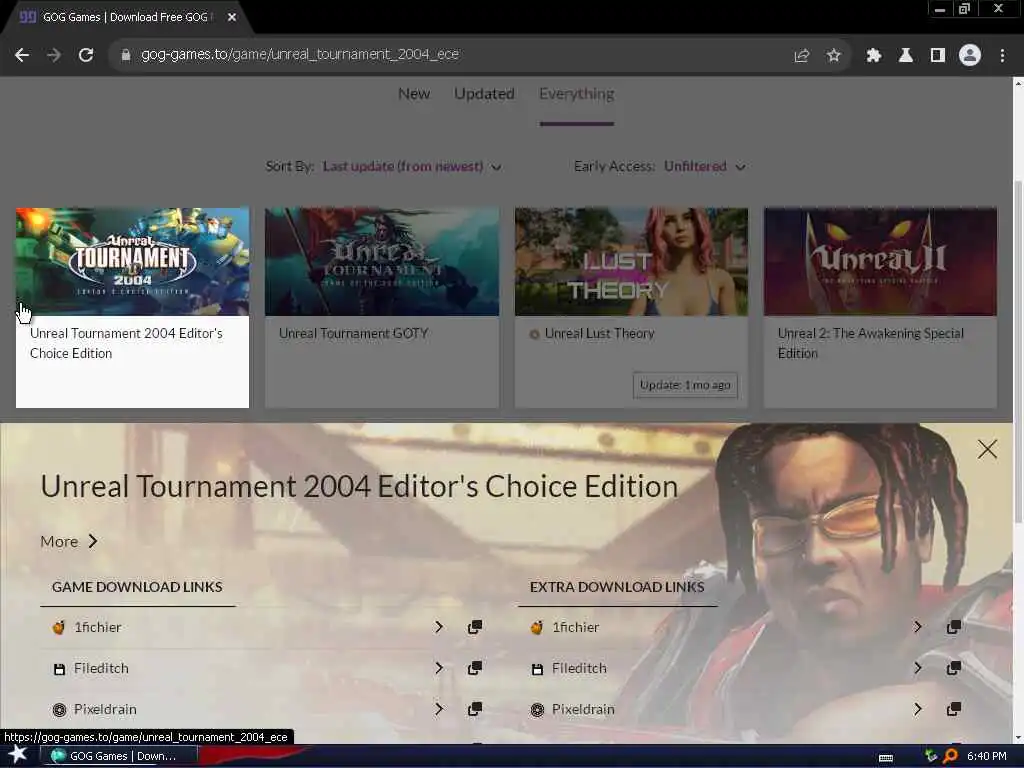Open game Pixeldrain link chevron
Viewport: 1024px width, 768px height.
point(439,709)
